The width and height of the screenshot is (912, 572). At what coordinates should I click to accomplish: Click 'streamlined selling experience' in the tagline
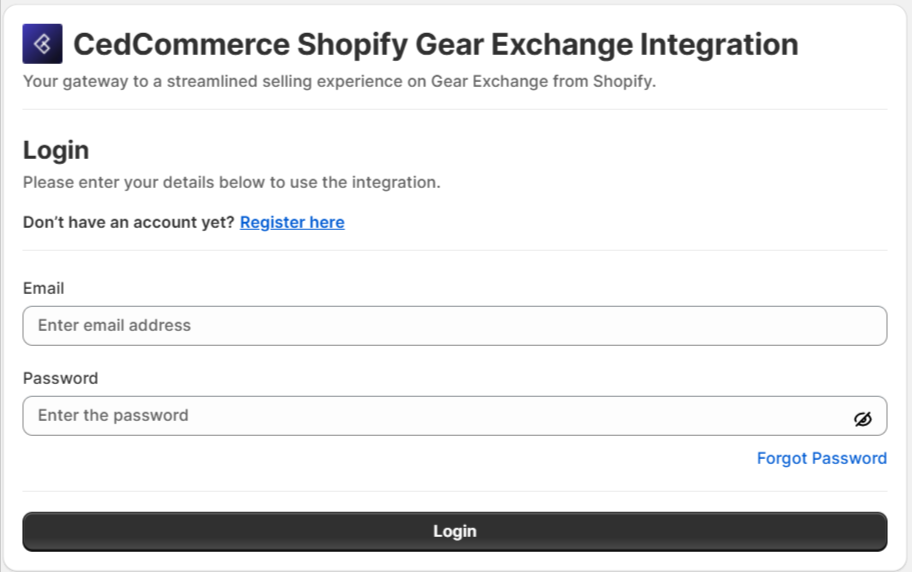coord(284,81)
